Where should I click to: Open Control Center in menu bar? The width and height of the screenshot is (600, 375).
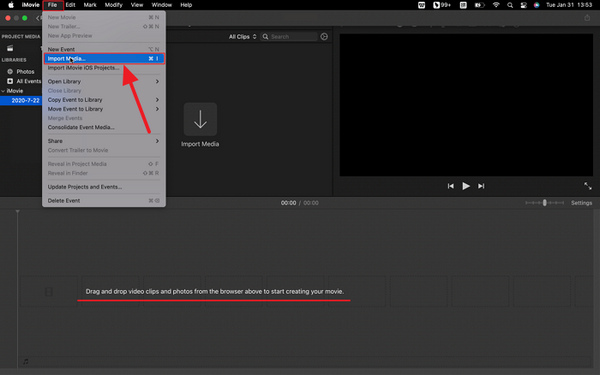(523, 5)
